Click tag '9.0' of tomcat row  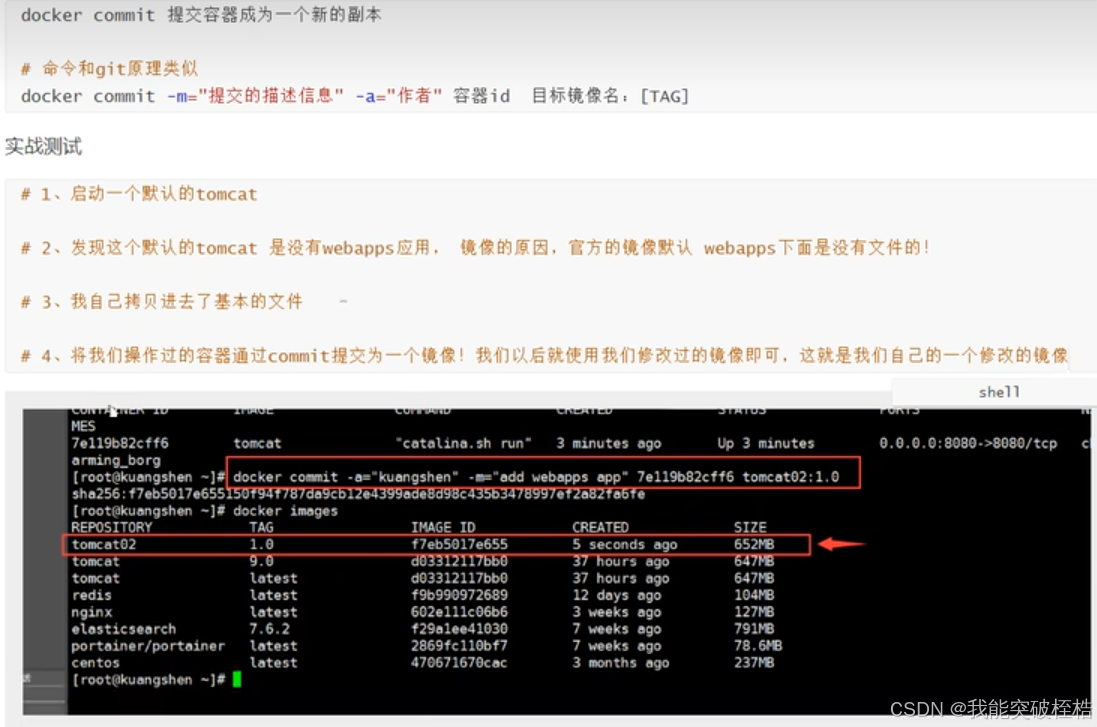[262, 561]
